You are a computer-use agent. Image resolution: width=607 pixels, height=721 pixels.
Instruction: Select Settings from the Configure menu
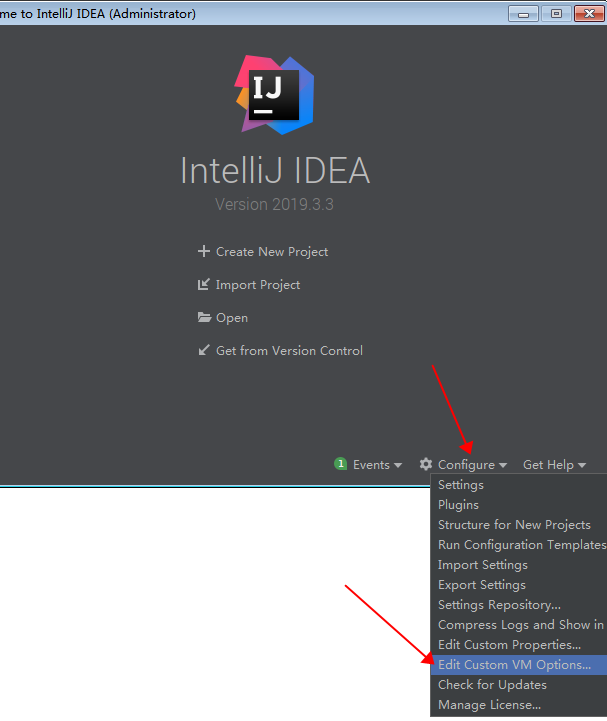(x=461, y=485)
